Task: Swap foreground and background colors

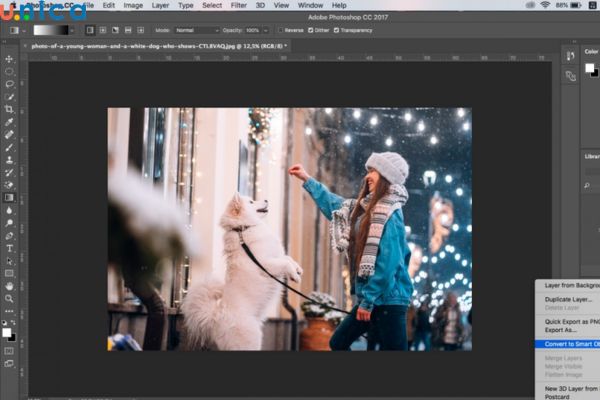Action: [13, 323]
